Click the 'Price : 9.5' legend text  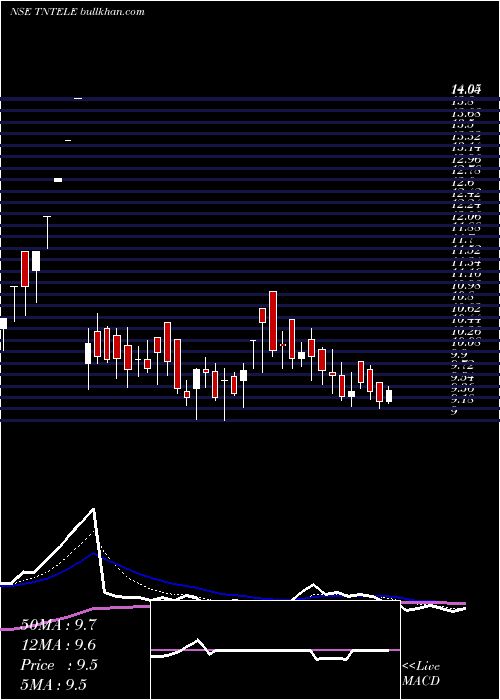click(59, 665)
